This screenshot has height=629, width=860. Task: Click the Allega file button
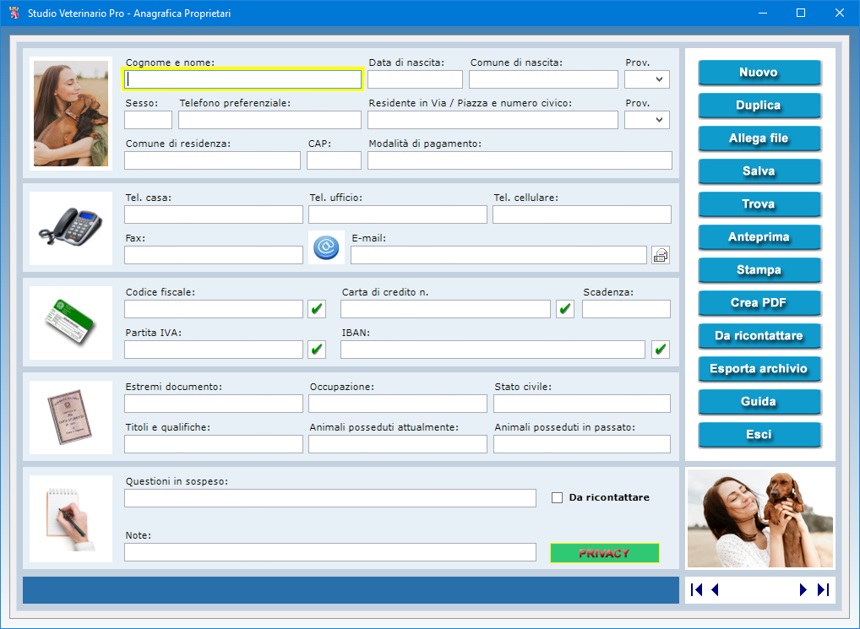click(759, 138)
